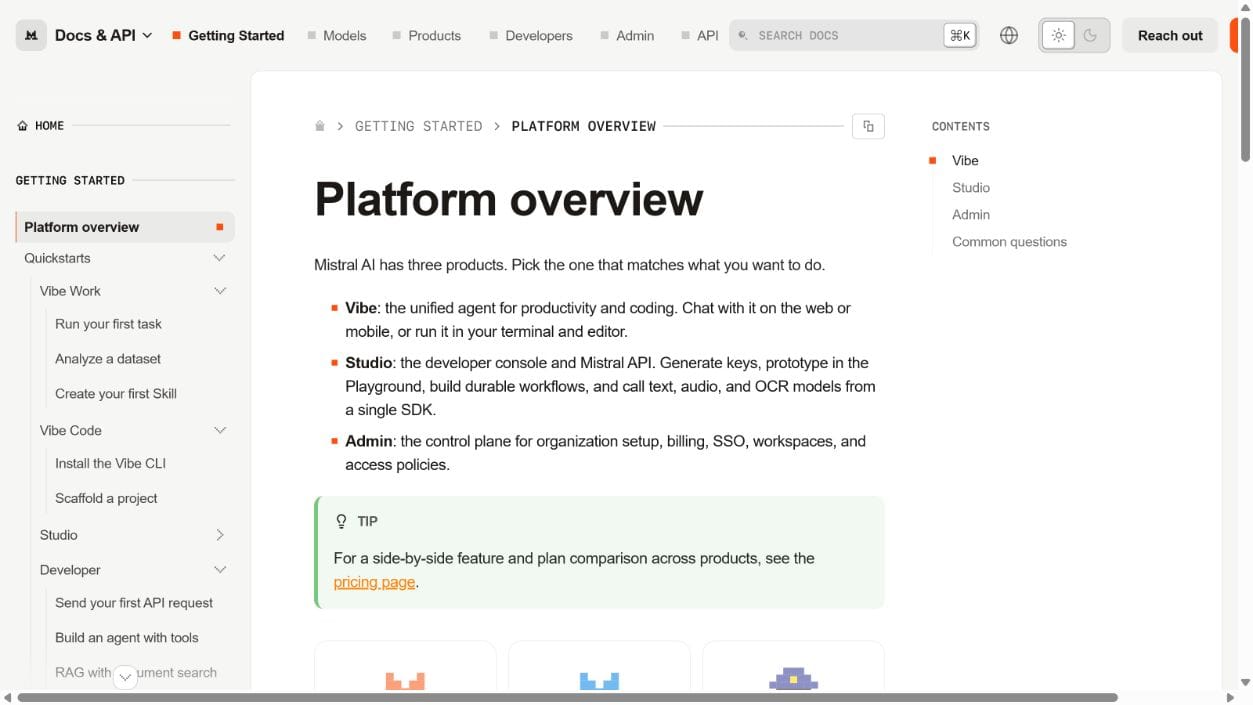Focus the Search Docs field

click(x=853, y=35)
